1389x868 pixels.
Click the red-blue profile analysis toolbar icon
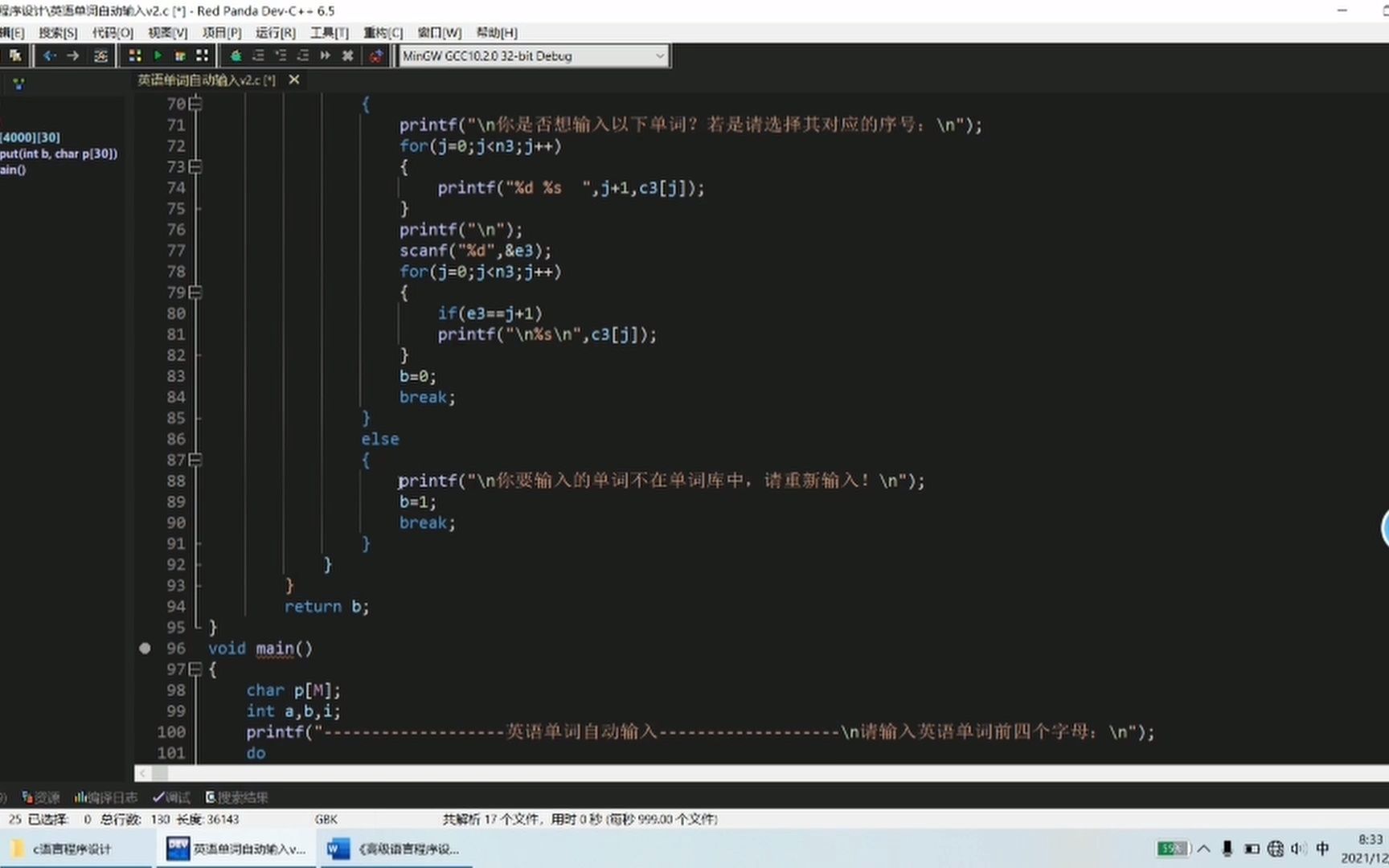pyautogui.click(x=376, y=55)
